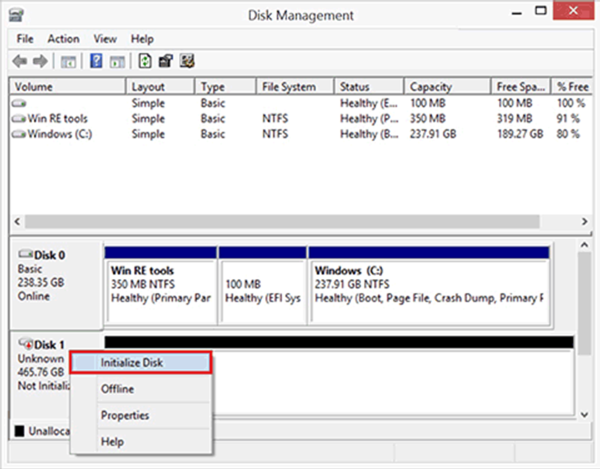This screenshot has width=600, height=469.
Task: Sort by the Capacity column header
Action: point(447,86)
